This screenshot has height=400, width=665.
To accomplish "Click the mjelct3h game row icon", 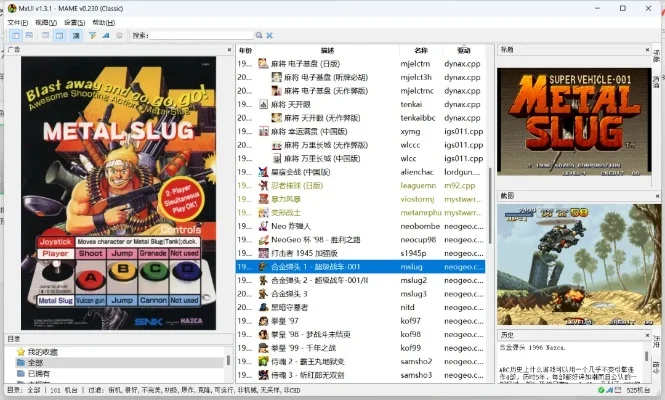I will click(277, 77).
